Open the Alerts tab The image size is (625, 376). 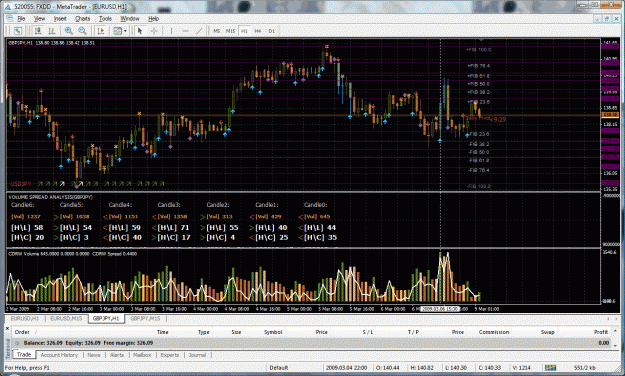117,355
